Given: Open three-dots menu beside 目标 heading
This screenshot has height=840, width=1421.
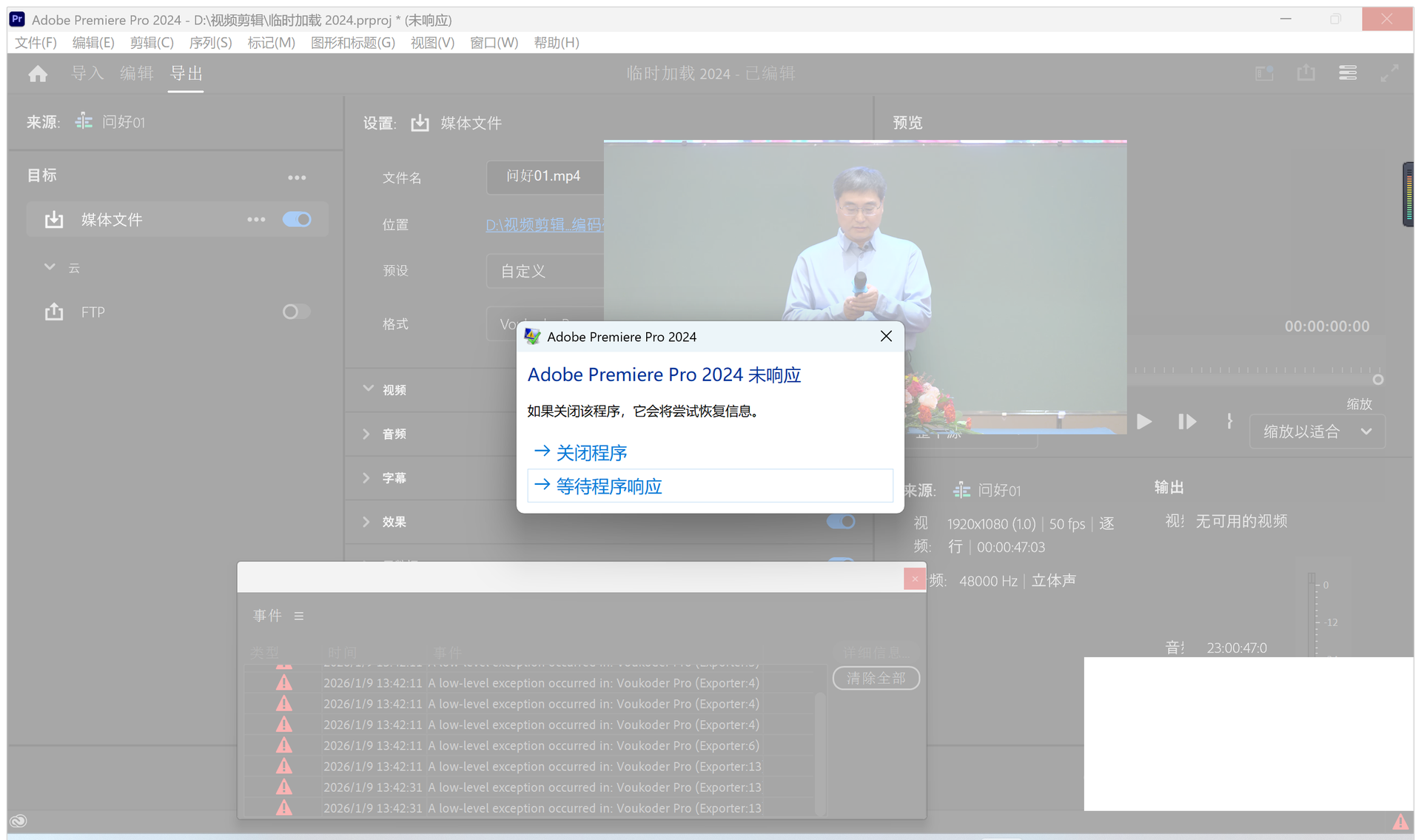Looking at the screenshot, I should 297,178.
